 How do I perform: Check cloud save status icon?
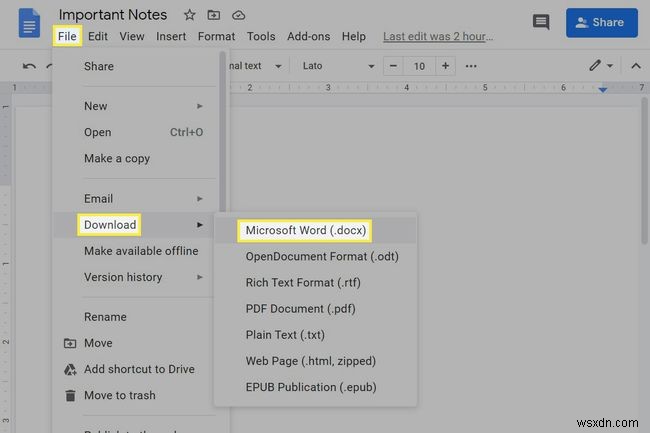[238, 15]
